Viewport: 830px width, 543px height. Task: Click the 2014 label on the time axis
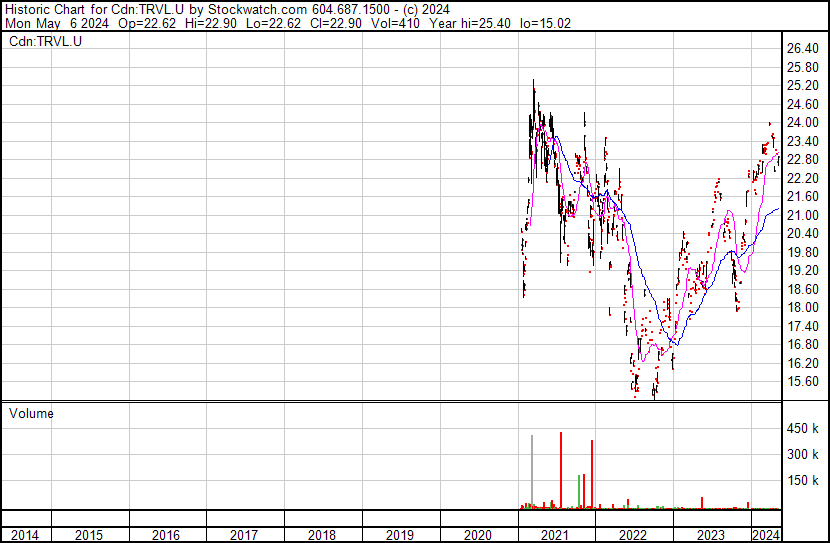(x=24, y=535)
